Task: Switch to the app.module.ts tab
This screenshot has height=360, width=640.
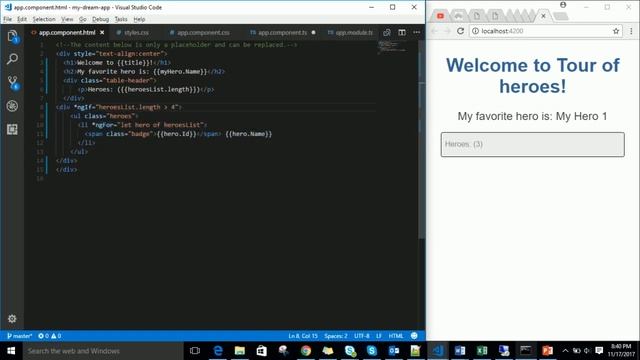Action: (353, 33)
